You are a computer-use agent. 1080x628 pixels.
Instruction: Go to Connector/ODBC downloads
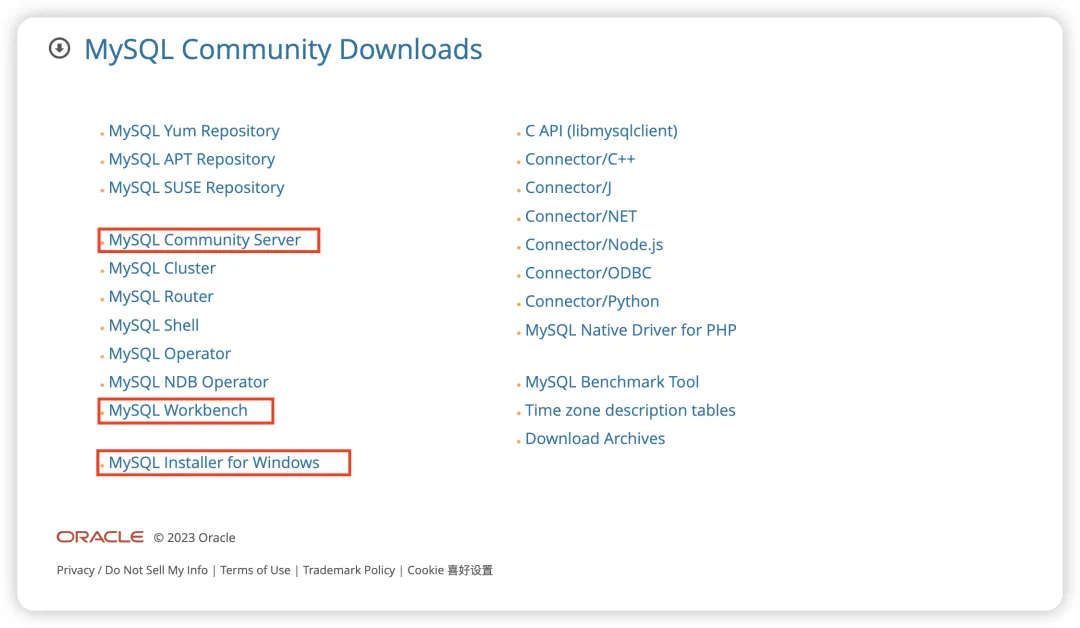(588, 273)
